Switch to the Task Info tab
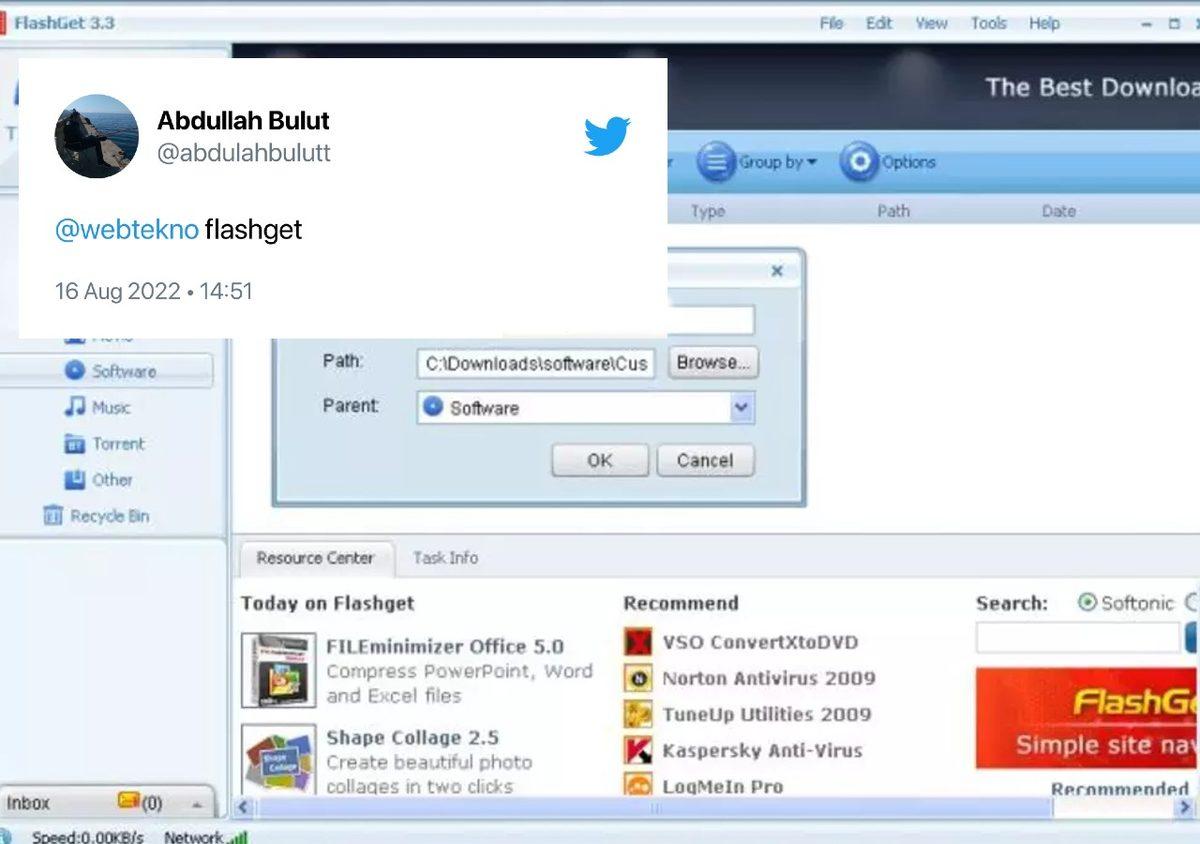 [445, 558]
